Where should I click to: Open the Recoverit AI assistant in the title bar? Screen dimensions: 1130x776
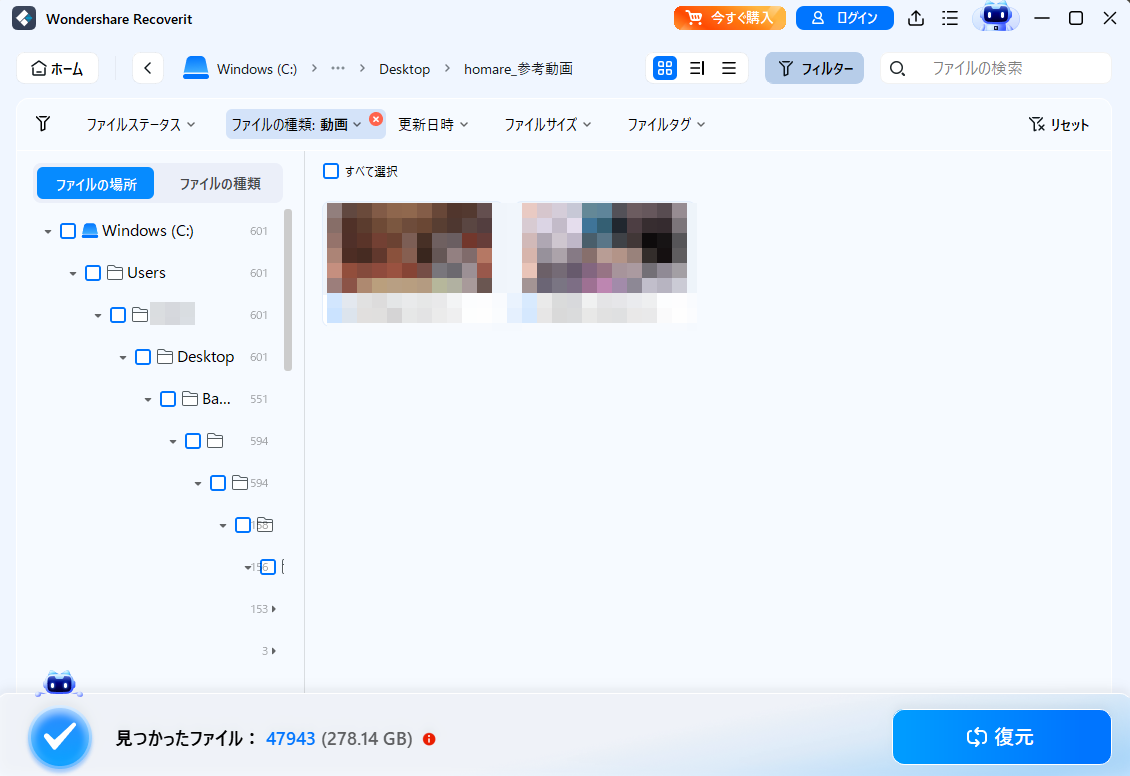point(994,17)
